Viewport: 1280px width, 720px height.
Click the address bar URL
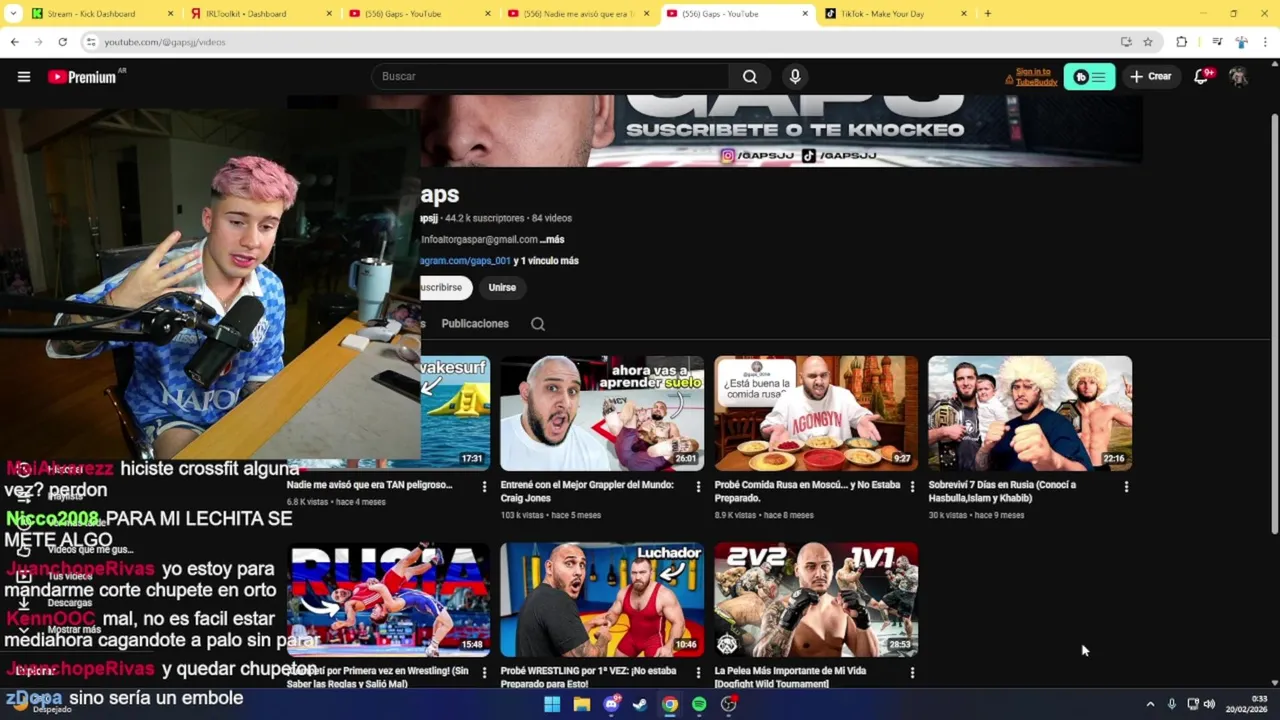coord(165,42)
